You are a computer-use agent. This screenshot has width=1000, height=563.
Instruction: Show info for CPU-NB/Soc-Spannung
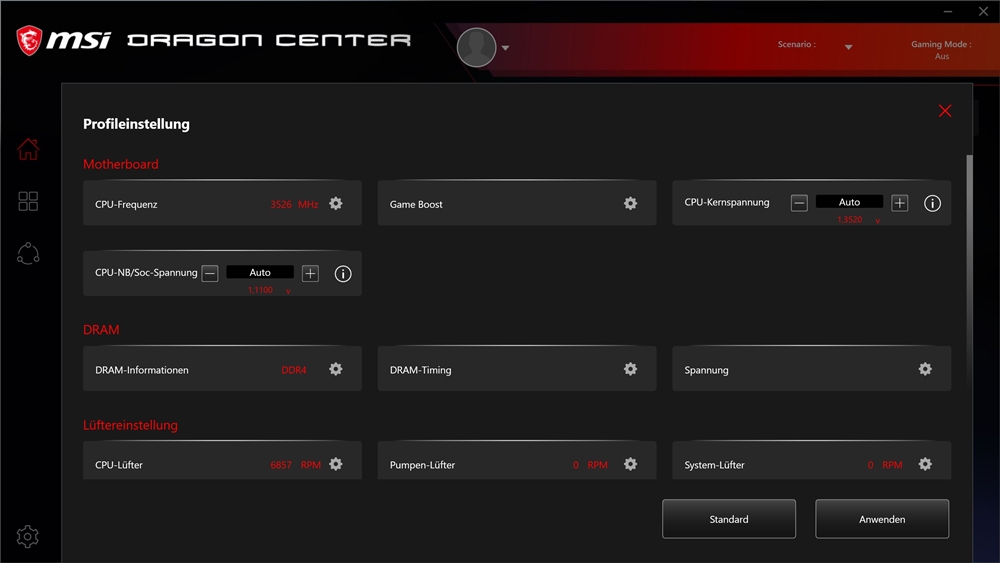coord(343,274)
